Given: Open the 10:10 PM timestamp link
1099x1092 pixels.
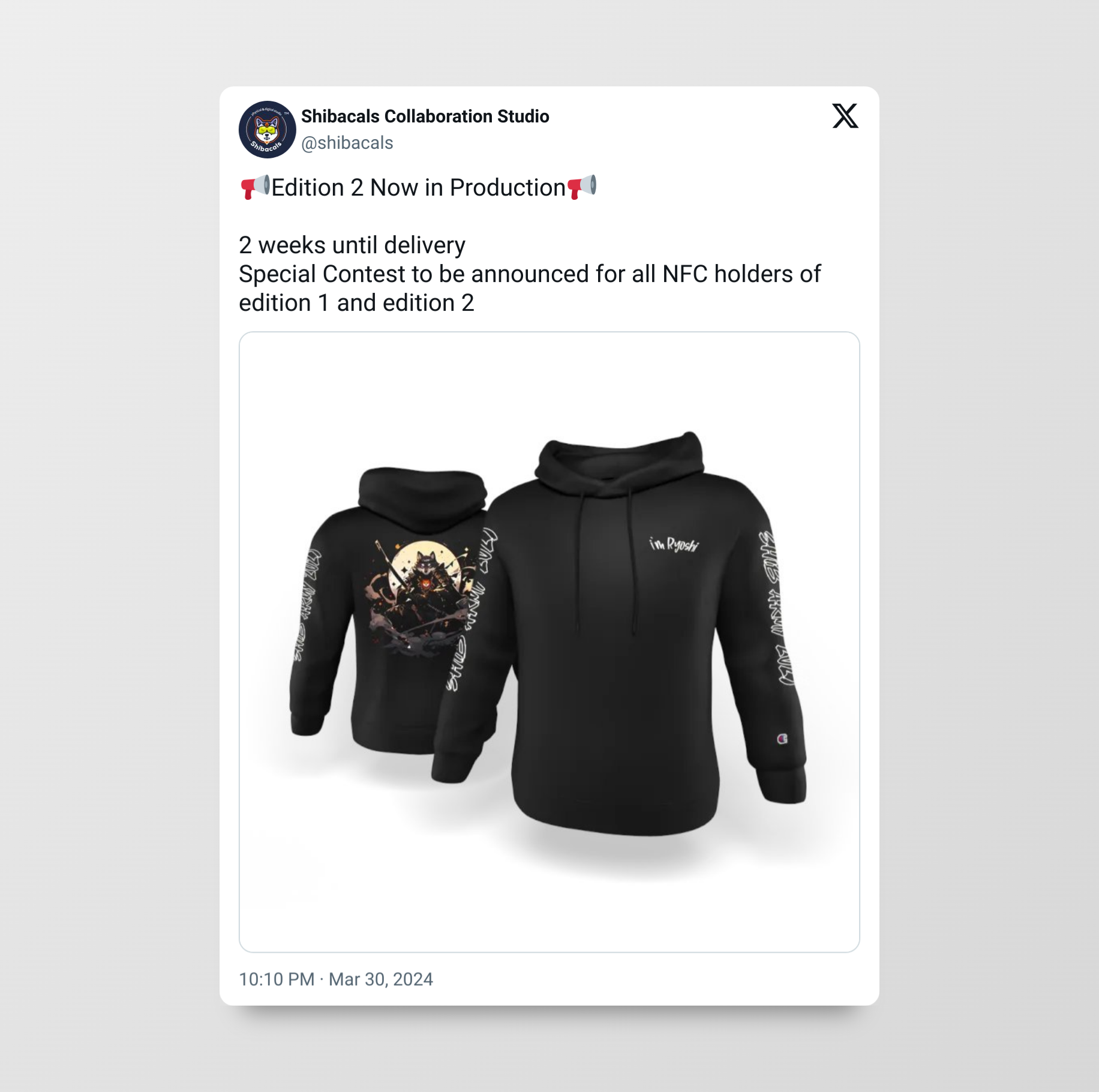Looking at the screenshot, I should (277, 979).
